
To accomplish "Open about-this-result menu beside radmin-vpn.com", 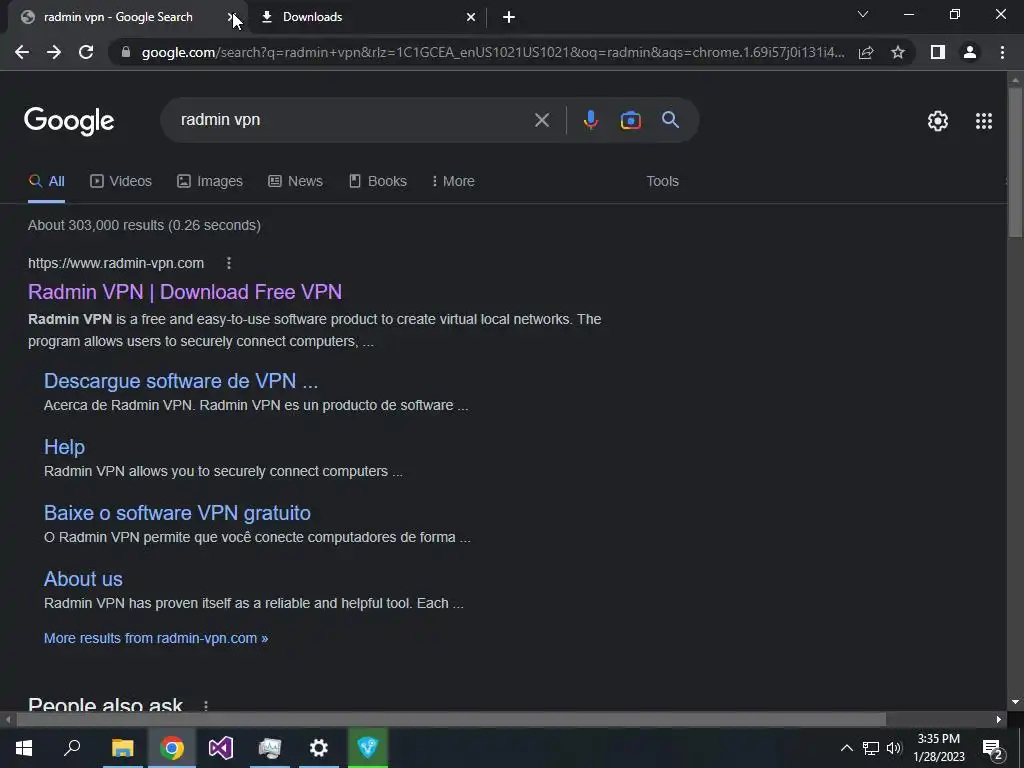I will (x=229, y=263).
